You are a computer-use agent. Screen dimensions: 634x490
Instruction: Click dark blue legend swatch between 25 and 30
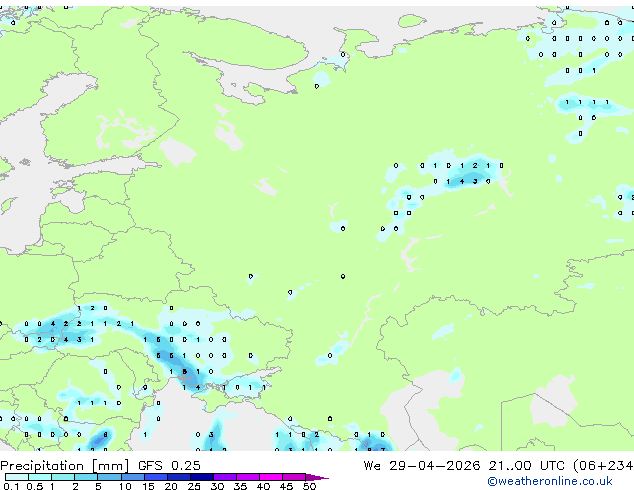click(201, 477)
